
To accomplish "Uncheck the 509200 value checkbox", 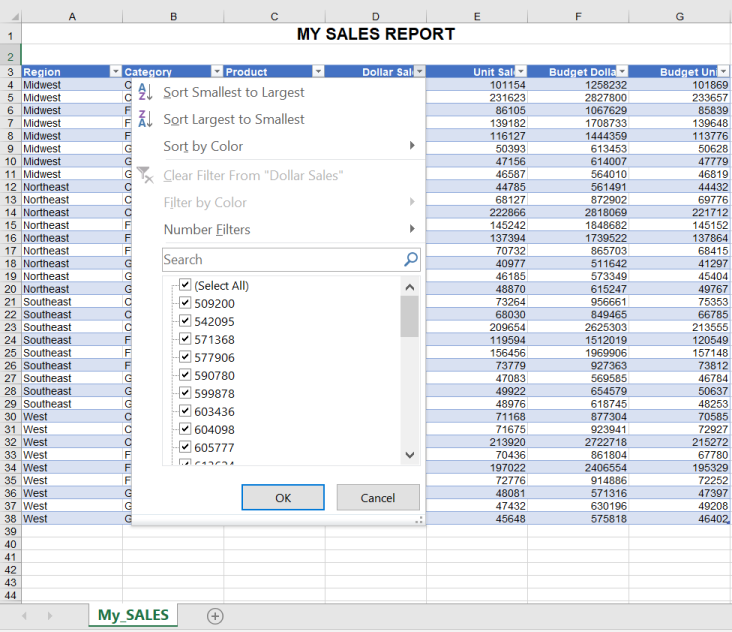I will point(185,303).
